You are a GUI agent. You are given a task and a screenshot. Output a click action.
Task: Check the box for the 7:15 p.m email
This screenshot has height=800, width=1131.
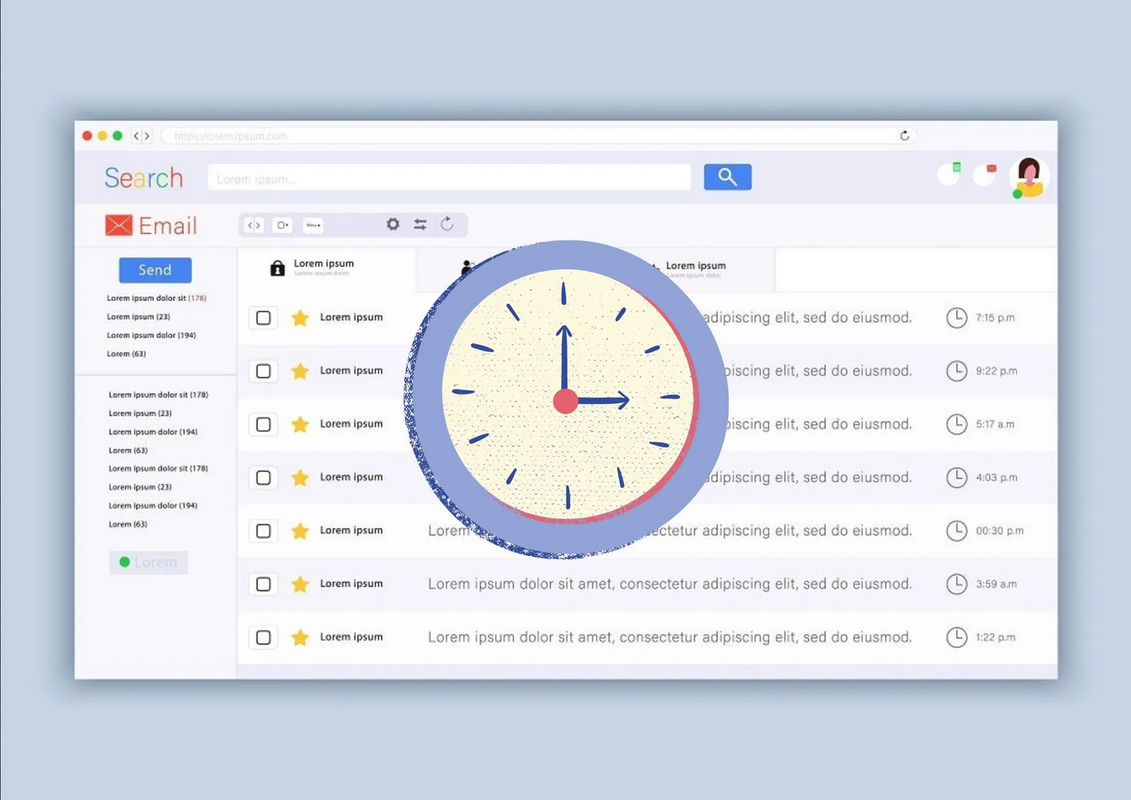263,317
